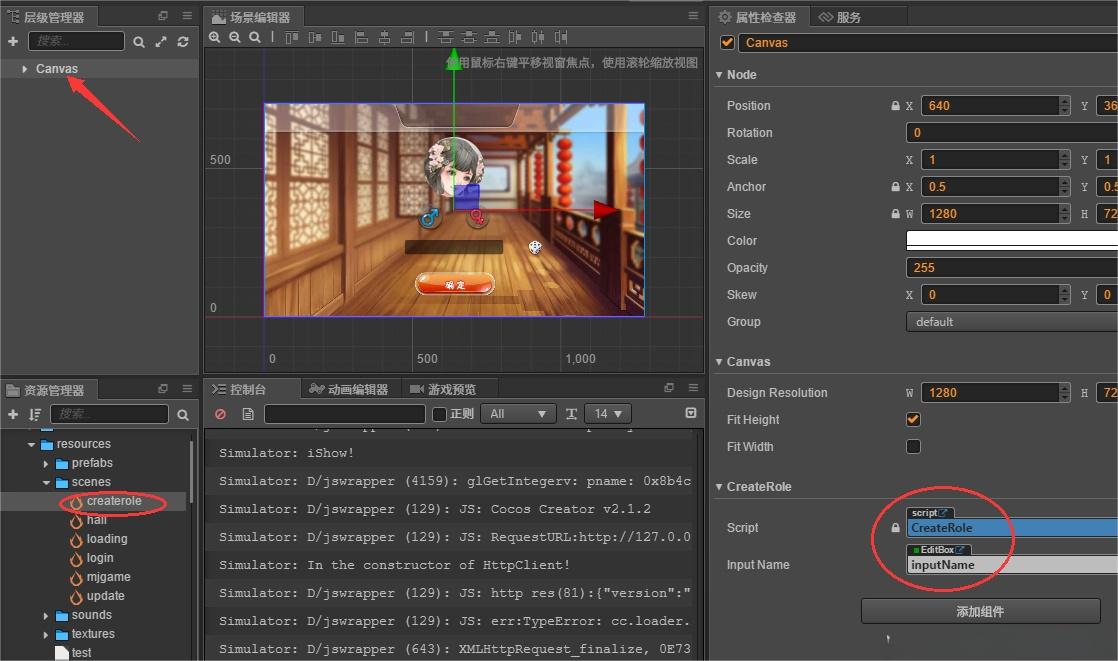
Task: Expand all hierarchy nodes with arrows icon
Action: coord(161,42)
